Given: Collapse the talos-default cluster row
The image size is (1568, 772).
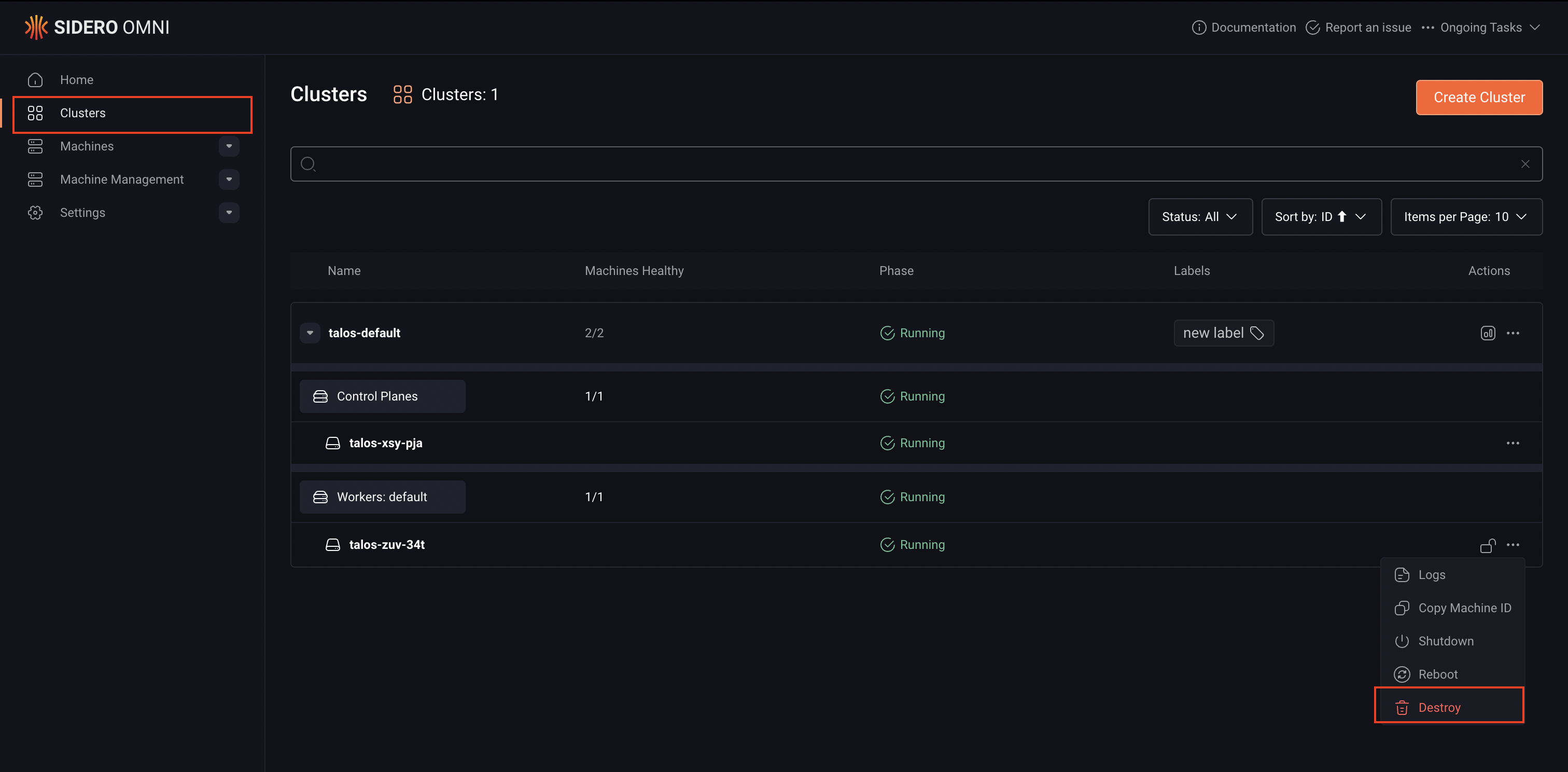Looking at the screenshot, I should pos(310,333).
